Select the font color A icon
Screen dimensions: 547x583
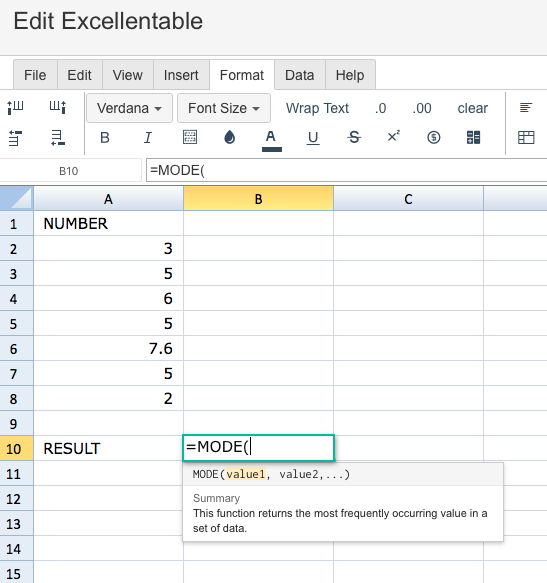271,140
